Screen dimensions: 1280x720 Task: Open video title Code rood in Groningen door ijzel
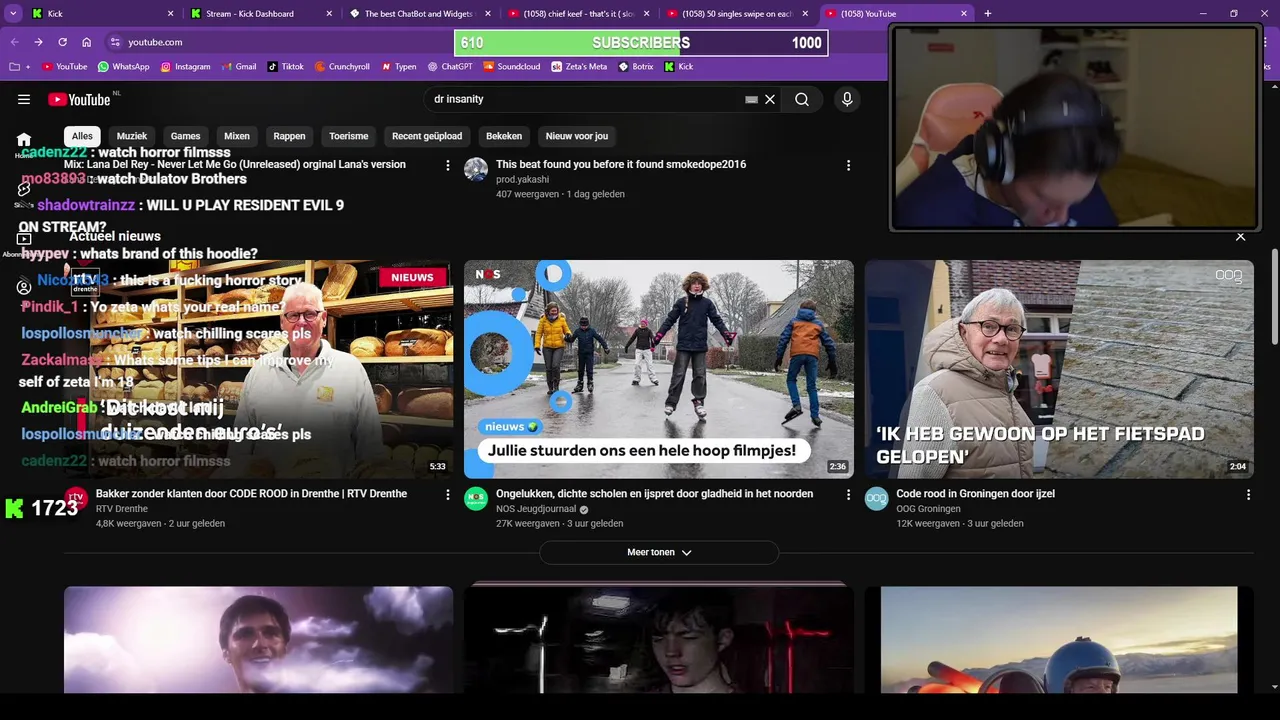tap(975, 494)
